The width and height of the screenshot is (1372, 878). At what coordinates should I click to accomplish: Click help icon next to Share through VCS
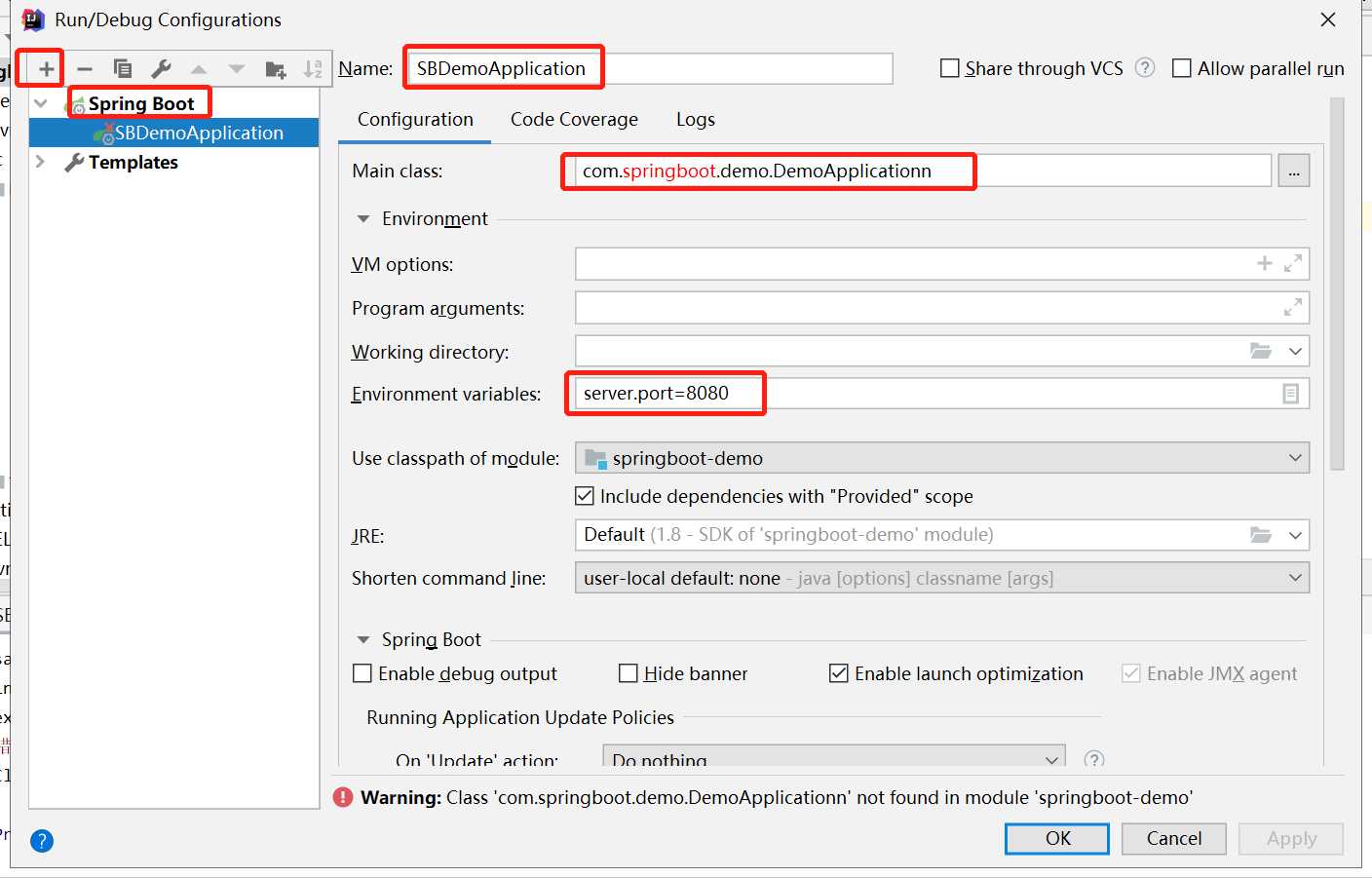pyautogui.click(x=1146, y=68)
